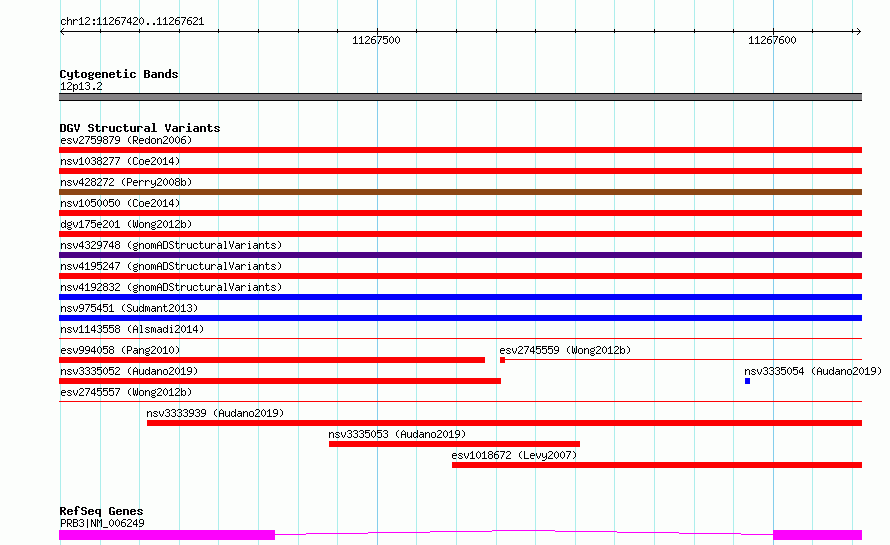This screenshot has width=890, height=545.
Task: Click the red bar under esv2759879
Action: click(x=460, y=150)
